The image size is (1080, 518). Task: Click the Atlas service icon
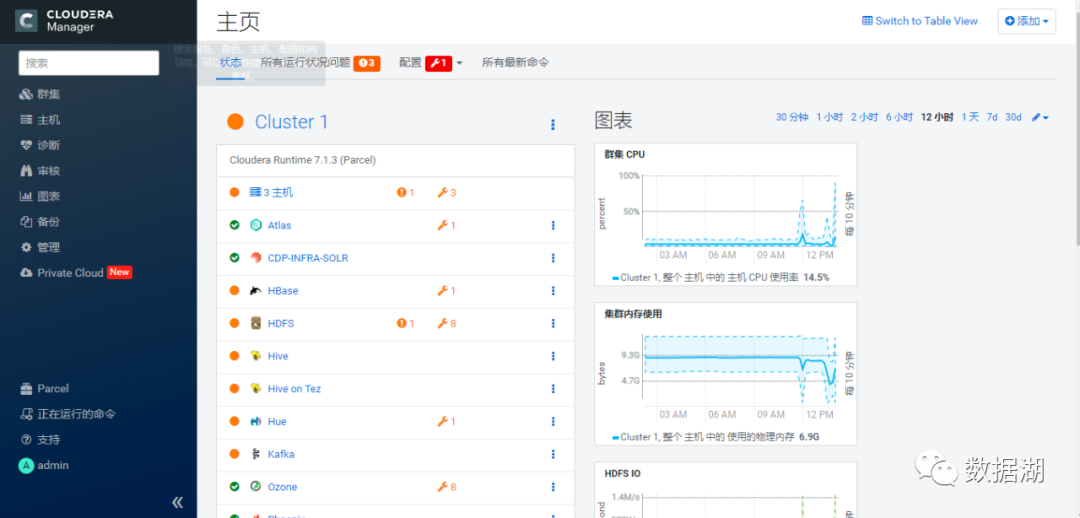[256, 225]
